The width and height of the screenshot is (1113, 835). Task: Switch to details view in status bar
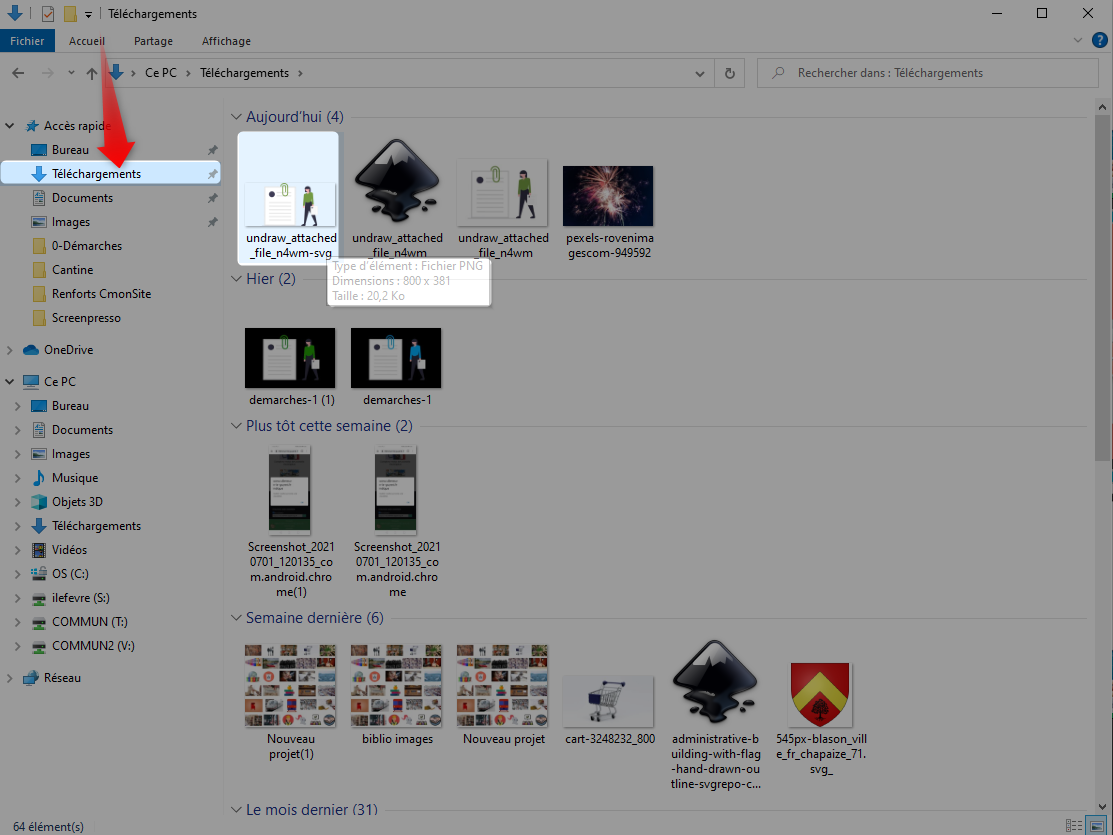1073,826
